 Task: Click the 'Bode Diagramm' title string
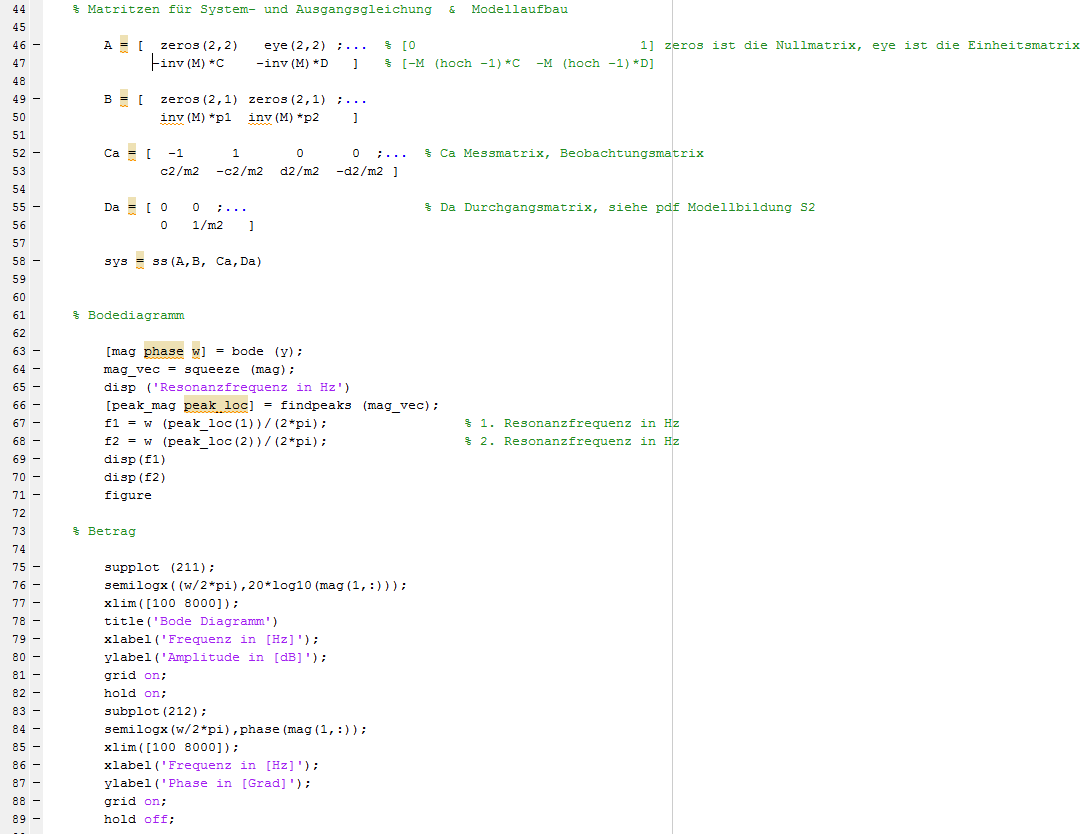(x=213, y=621)
